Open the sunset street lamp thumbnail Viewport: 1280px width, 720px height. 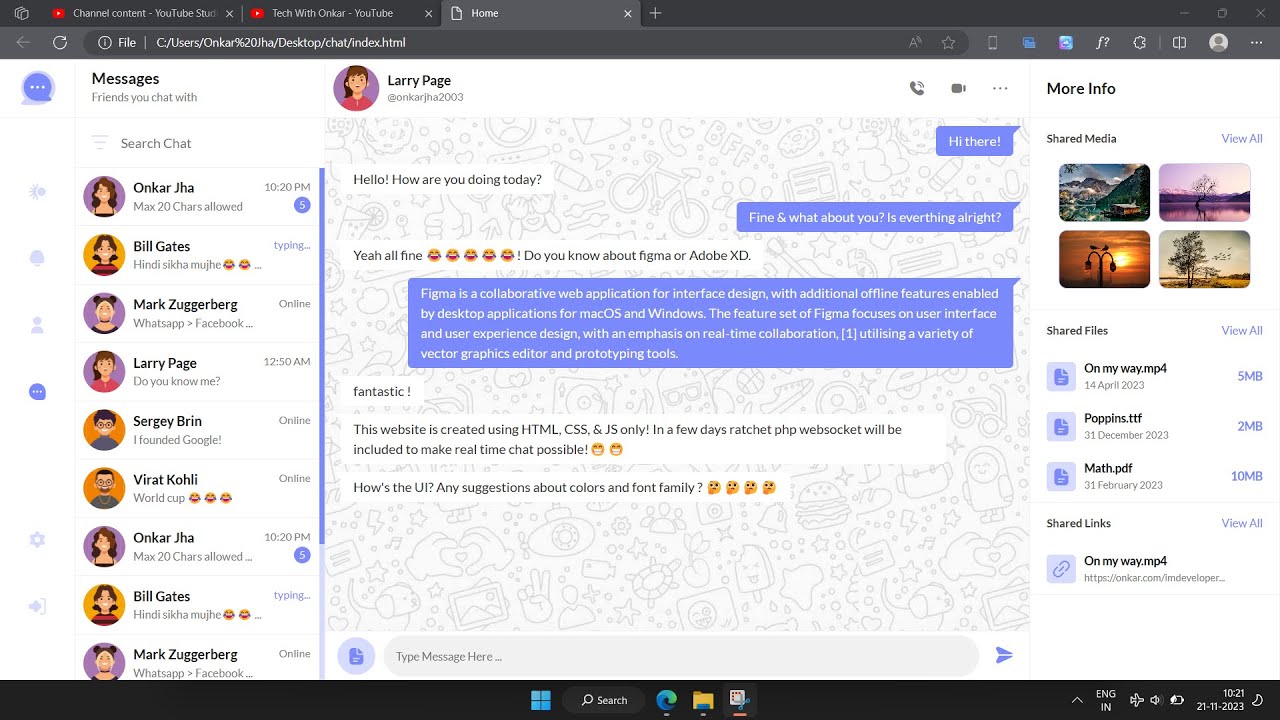click(x=1104, y=259)
